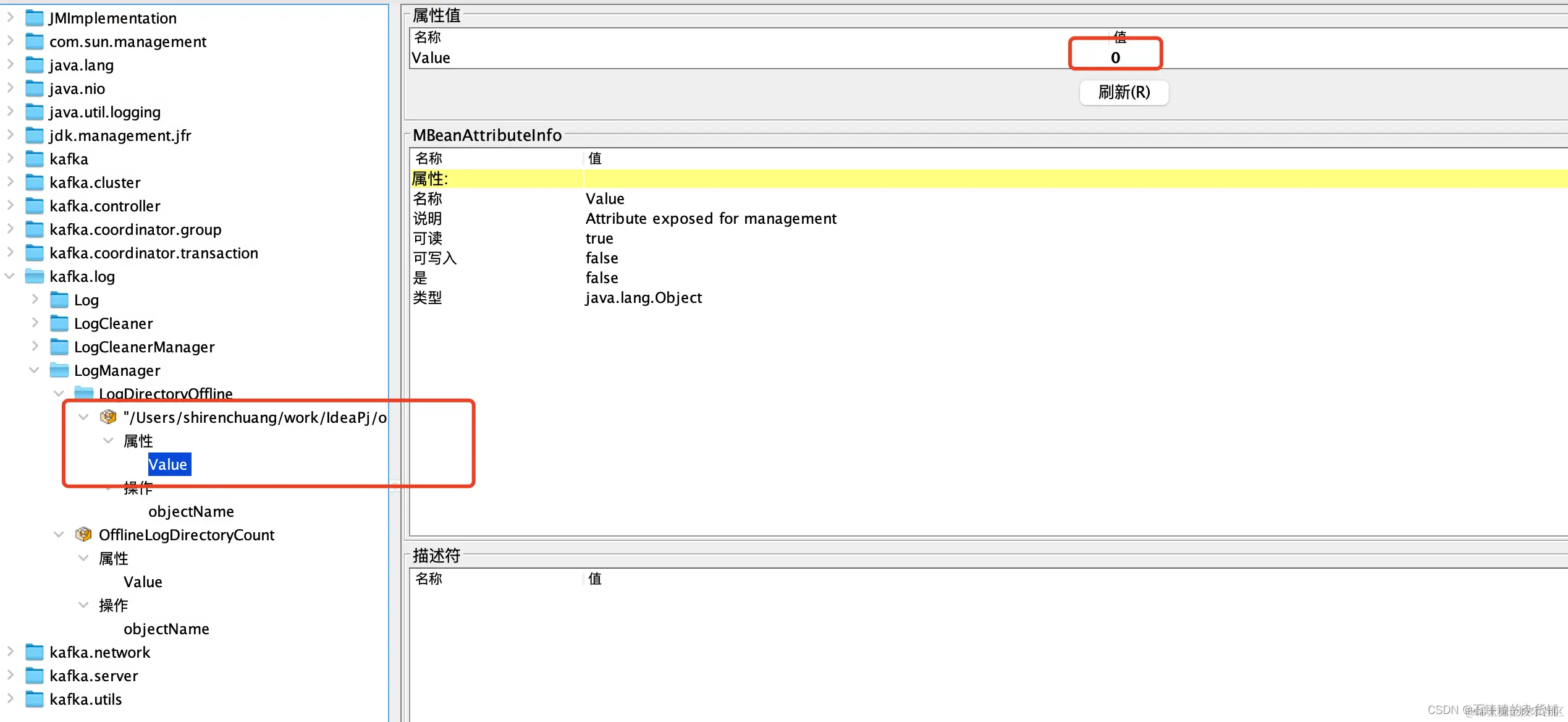The height and width of the screenshot is (722, 1568).
Task: Expand the kafka.controller tree node
Action: (10, 206)
